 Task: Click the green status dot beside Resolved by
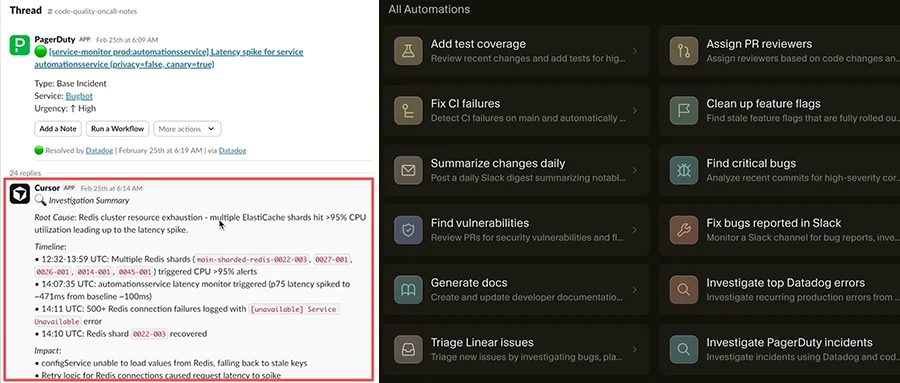pos(39,150)
